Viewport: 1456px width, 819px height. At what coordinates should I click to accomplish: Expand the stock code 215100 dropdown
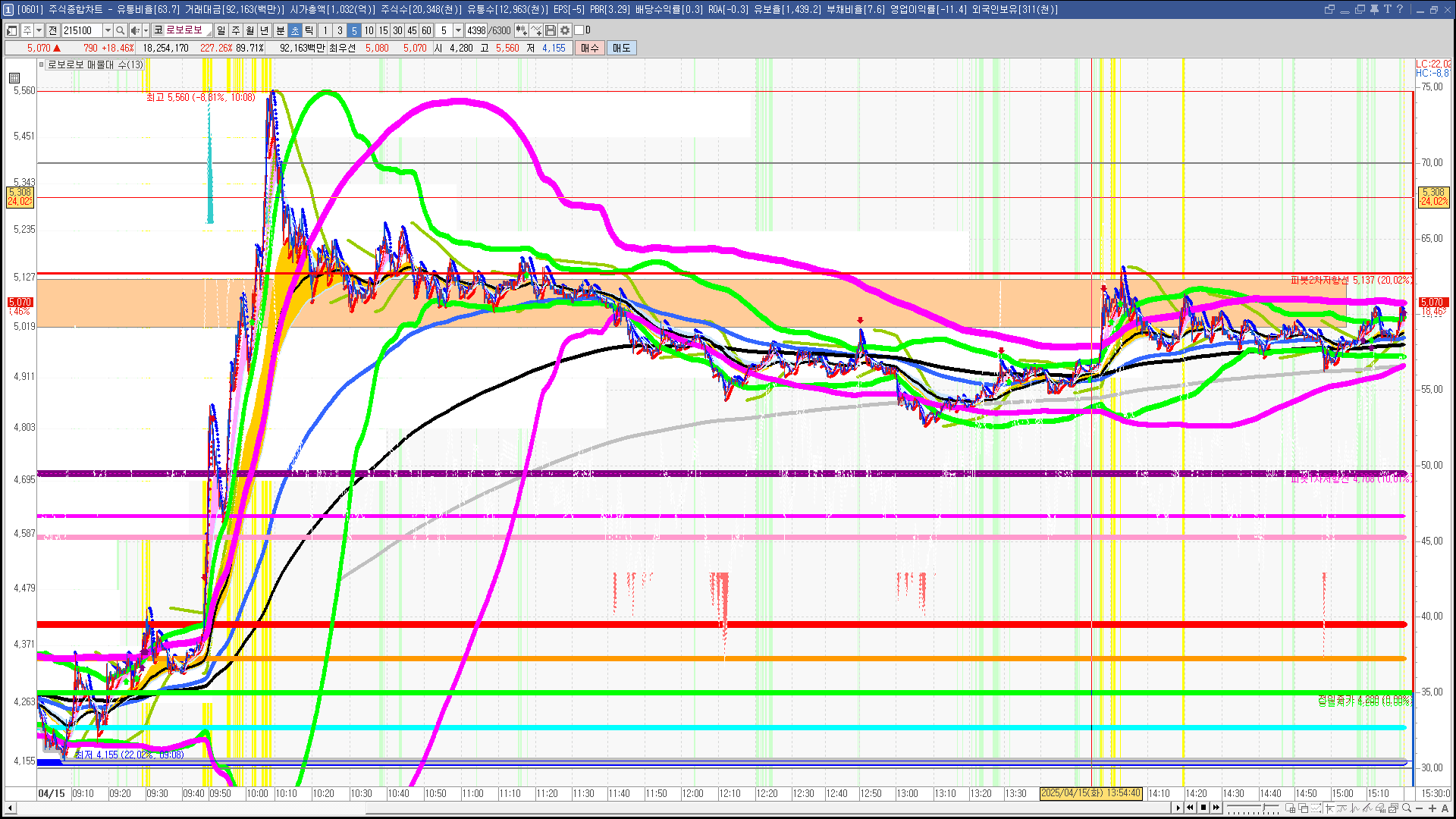(108, 30)
